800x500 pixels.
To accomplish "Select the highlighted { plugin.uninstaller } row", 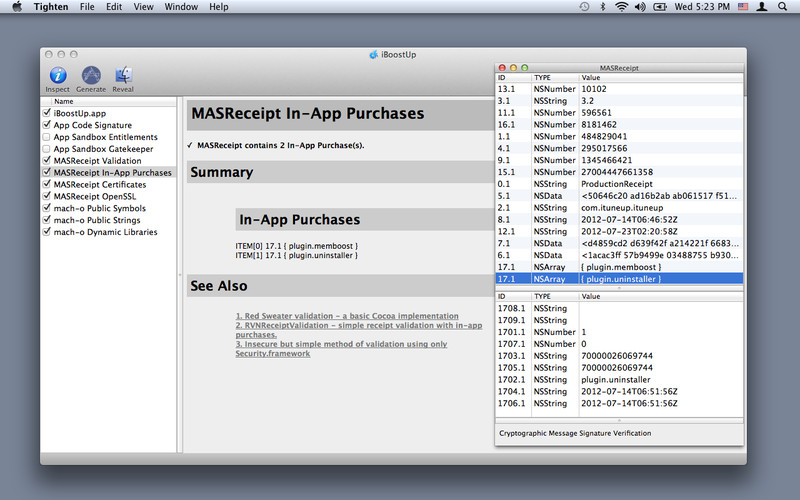I will (x=619, y=279).
